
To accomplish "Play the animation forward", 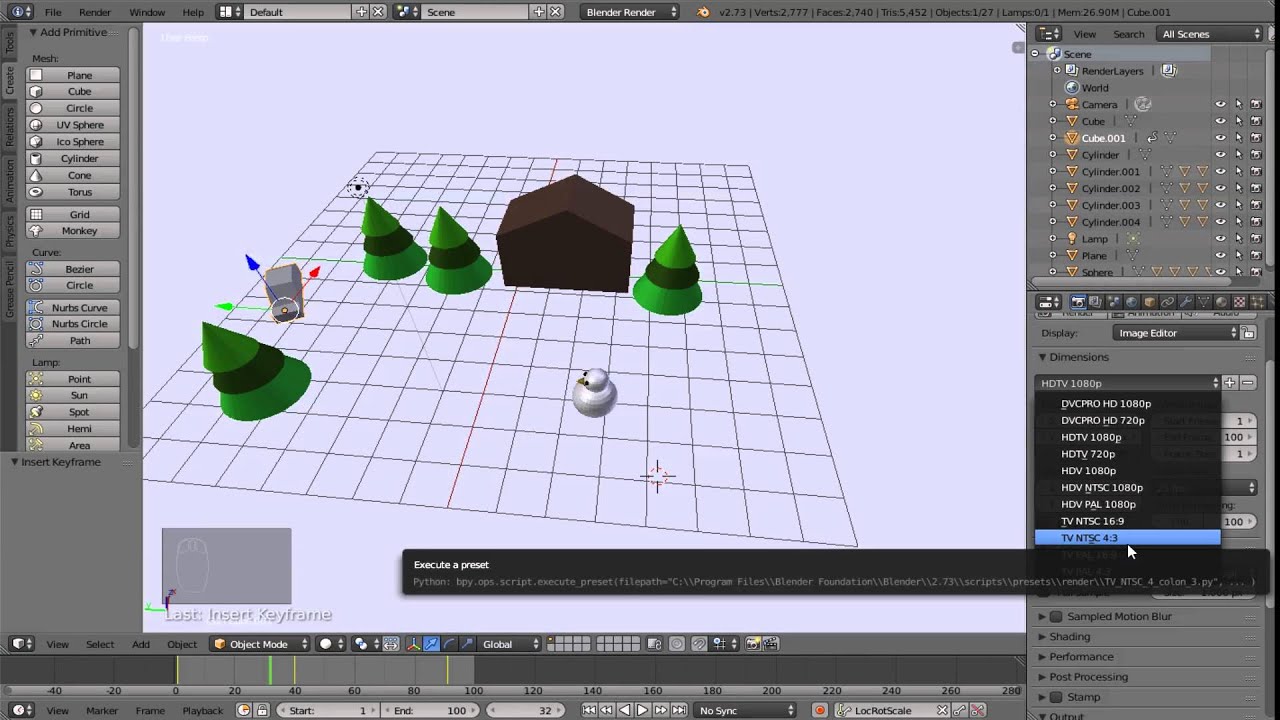I will coord(643,710).
